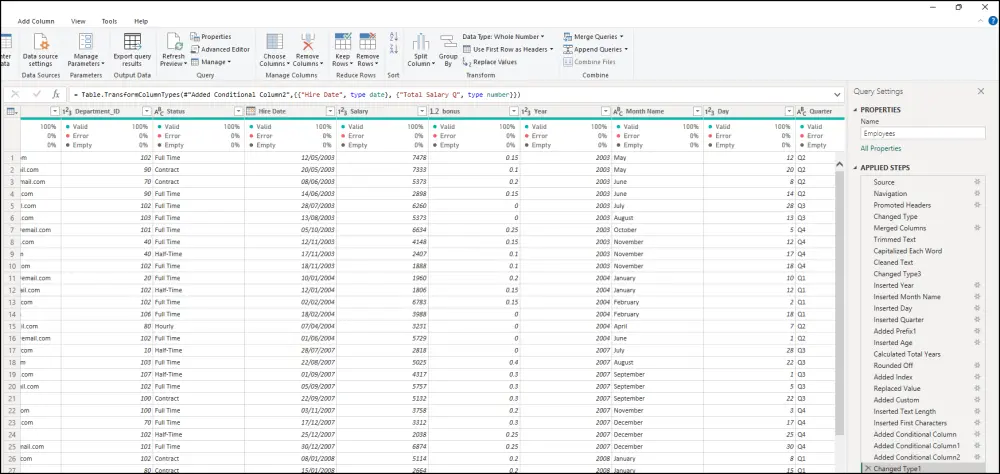The image size is (1000, 474).
Task: Click the fx formula icon
Action: pyautogui.click(x=55, y=94)
